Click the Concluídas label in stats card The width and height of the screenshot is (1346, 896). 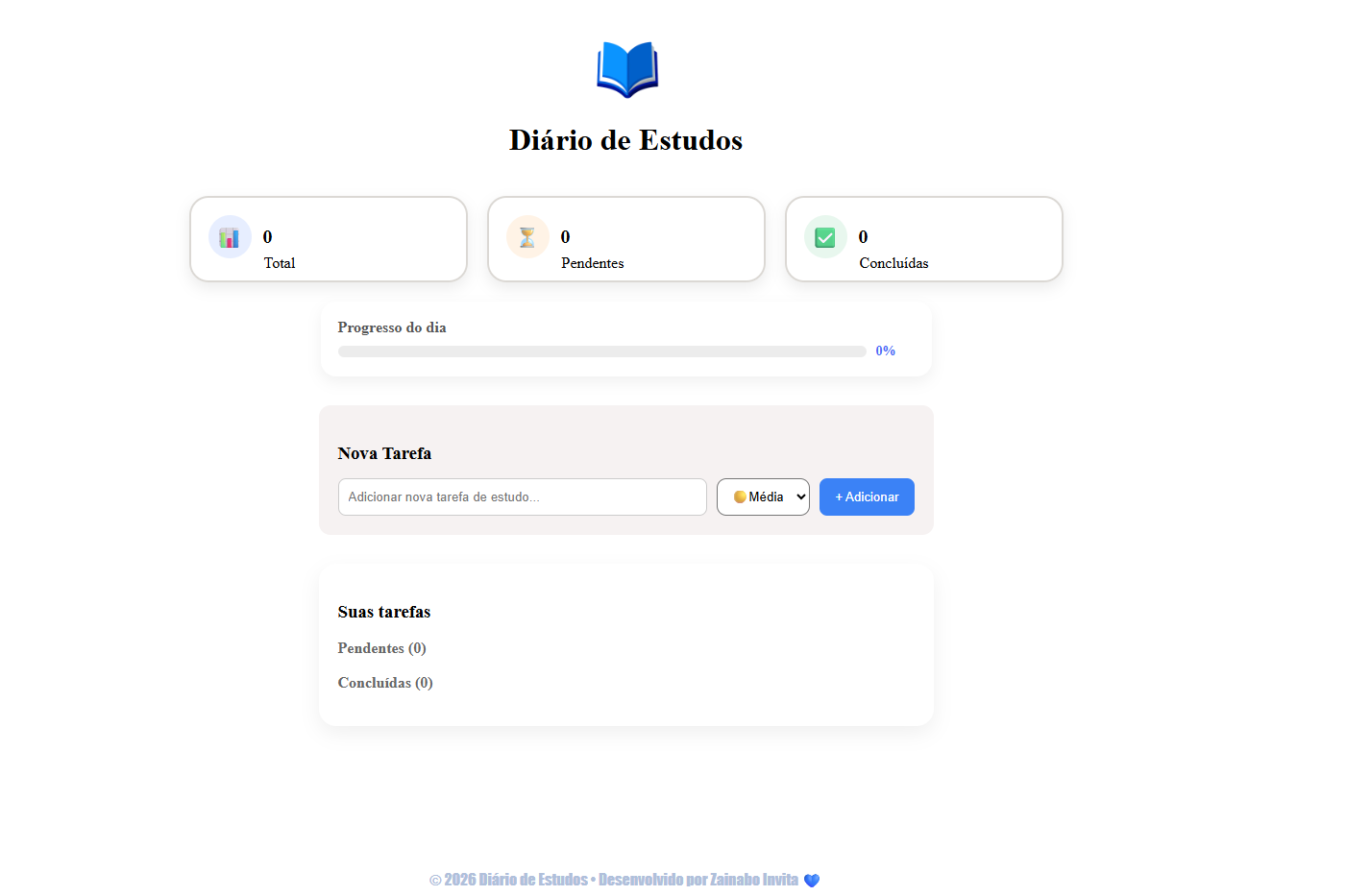(893, 263)
